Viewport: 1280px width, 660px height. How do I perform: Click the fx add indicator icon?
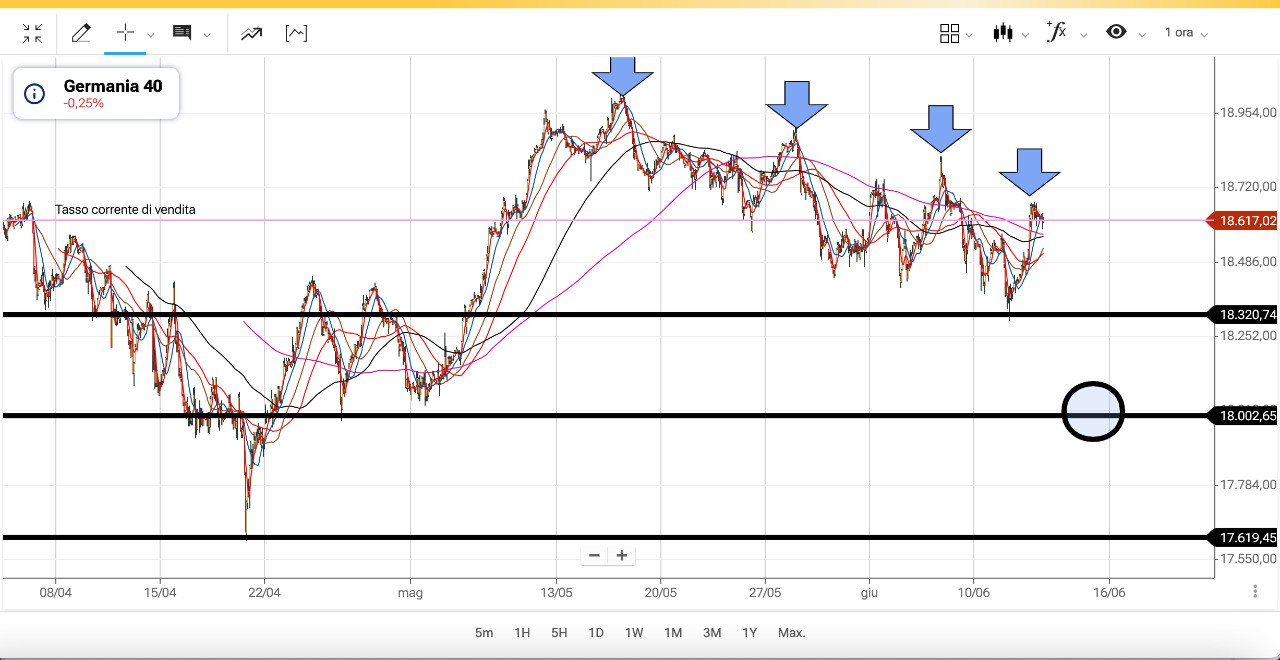coord(1056,32)
